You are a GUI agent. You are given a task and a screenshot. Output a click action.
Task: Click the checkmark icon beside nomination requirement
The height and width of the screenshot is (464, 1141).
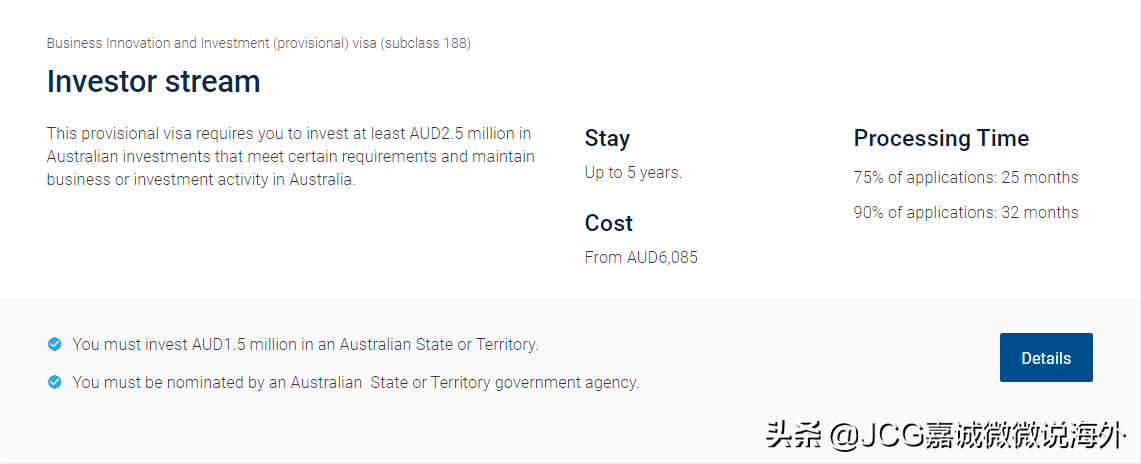pyautogui.click(x=55, y=382)
